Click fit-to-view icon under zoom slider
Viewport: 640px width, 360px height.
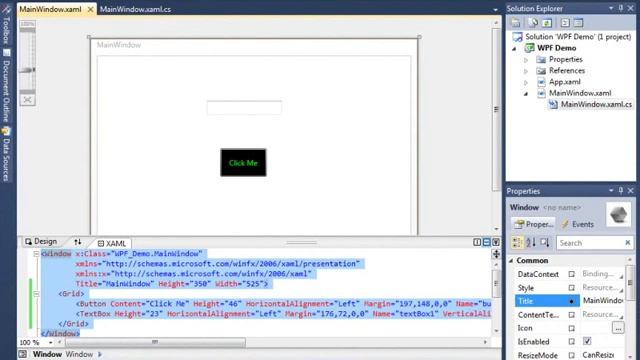(27, 100)
